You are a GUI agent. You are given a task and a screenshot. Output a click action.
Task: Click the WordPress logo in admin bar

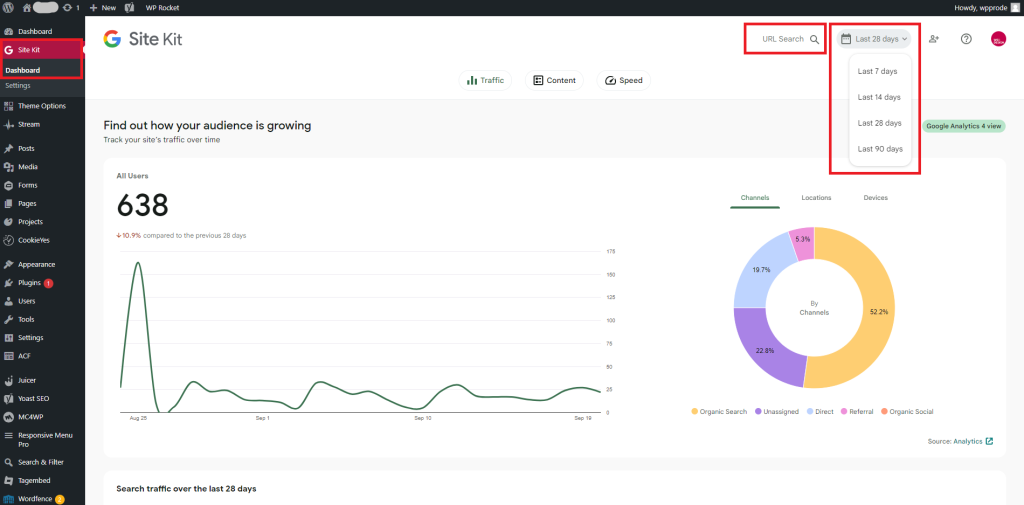(x=8, y=7)
